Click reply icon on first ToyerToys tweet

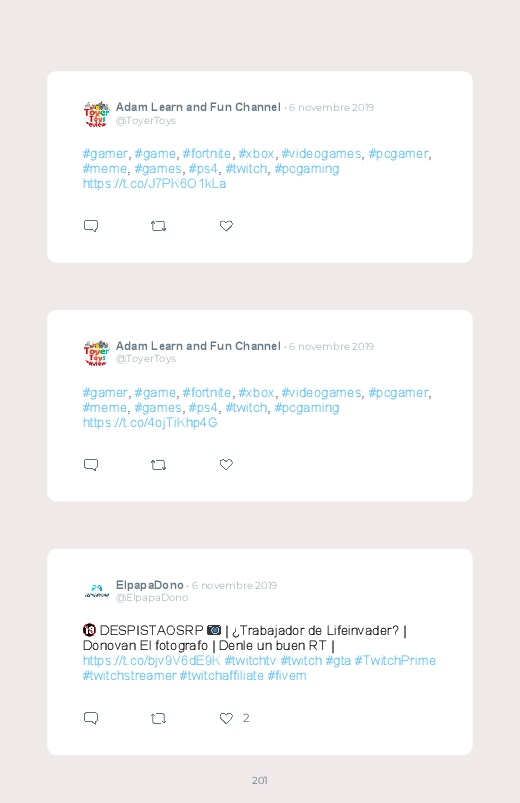point(91,226)
